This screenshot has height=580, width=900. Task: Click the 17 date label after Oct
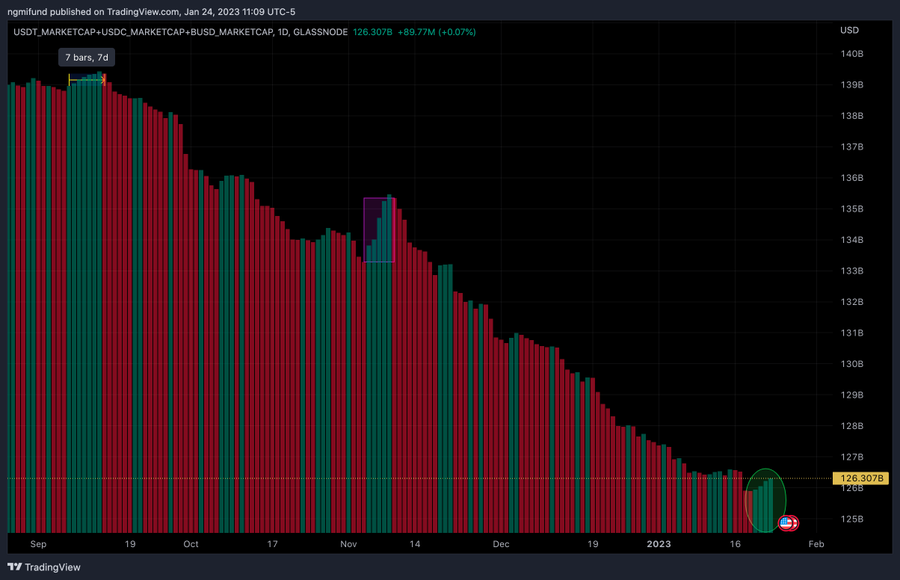272,544
